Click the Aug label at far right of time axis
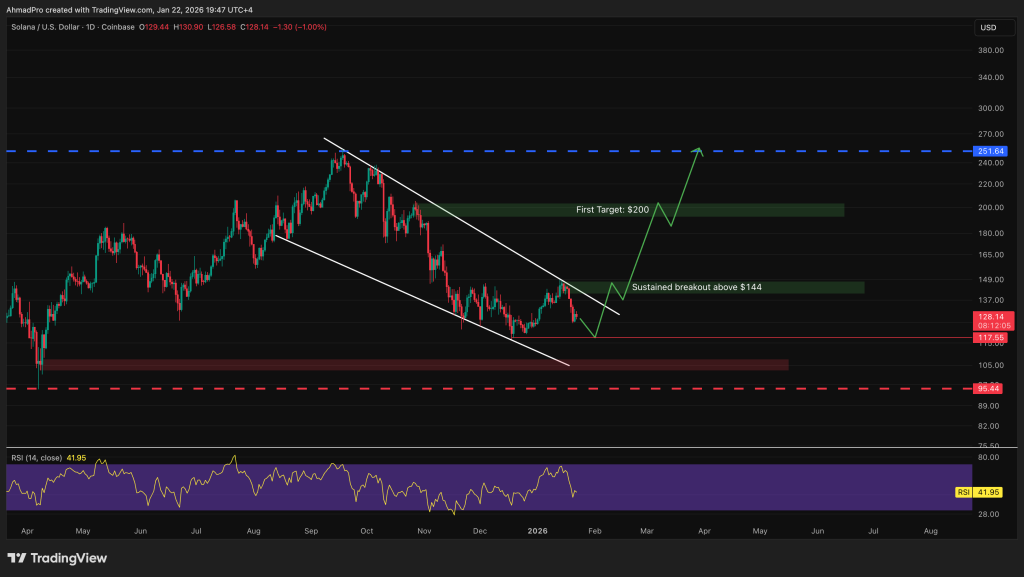This screenshot has height=577, width=1024. [x=931, y=529]
